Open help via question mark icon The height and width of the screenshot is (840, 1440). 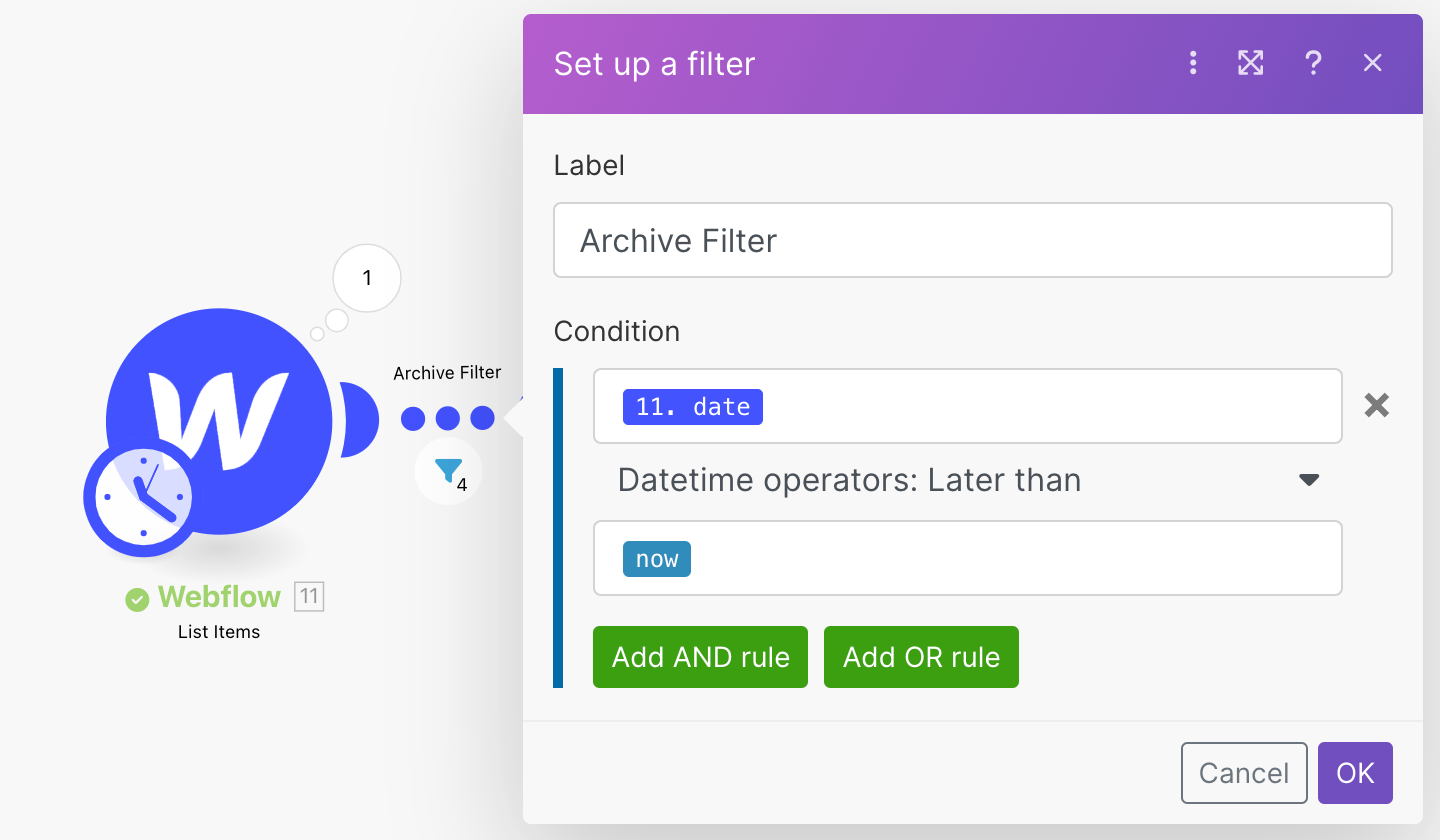tap(1313, 63)
